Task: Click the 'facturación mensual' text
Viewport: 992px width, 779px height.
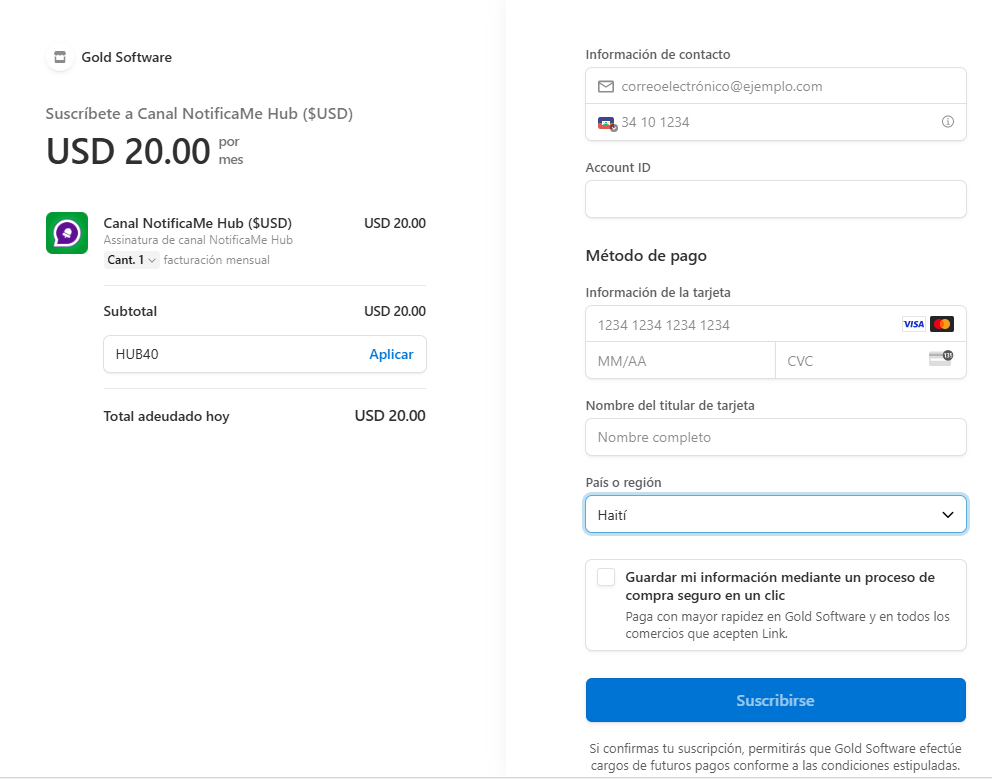Action: (x=216, y=260)
